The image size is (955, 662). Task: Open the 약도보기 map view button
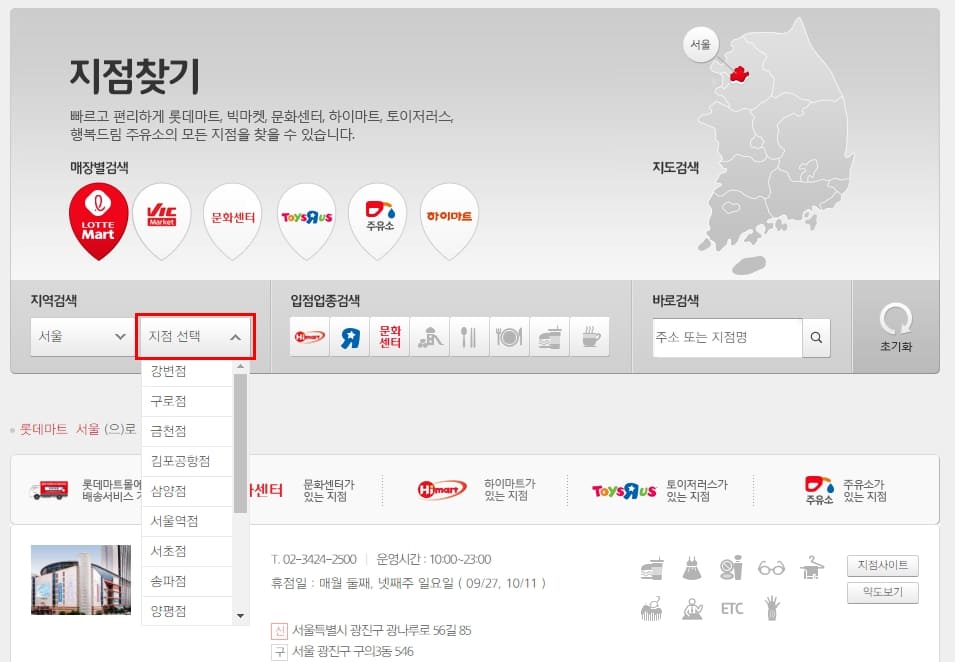[x=883, y=592]
